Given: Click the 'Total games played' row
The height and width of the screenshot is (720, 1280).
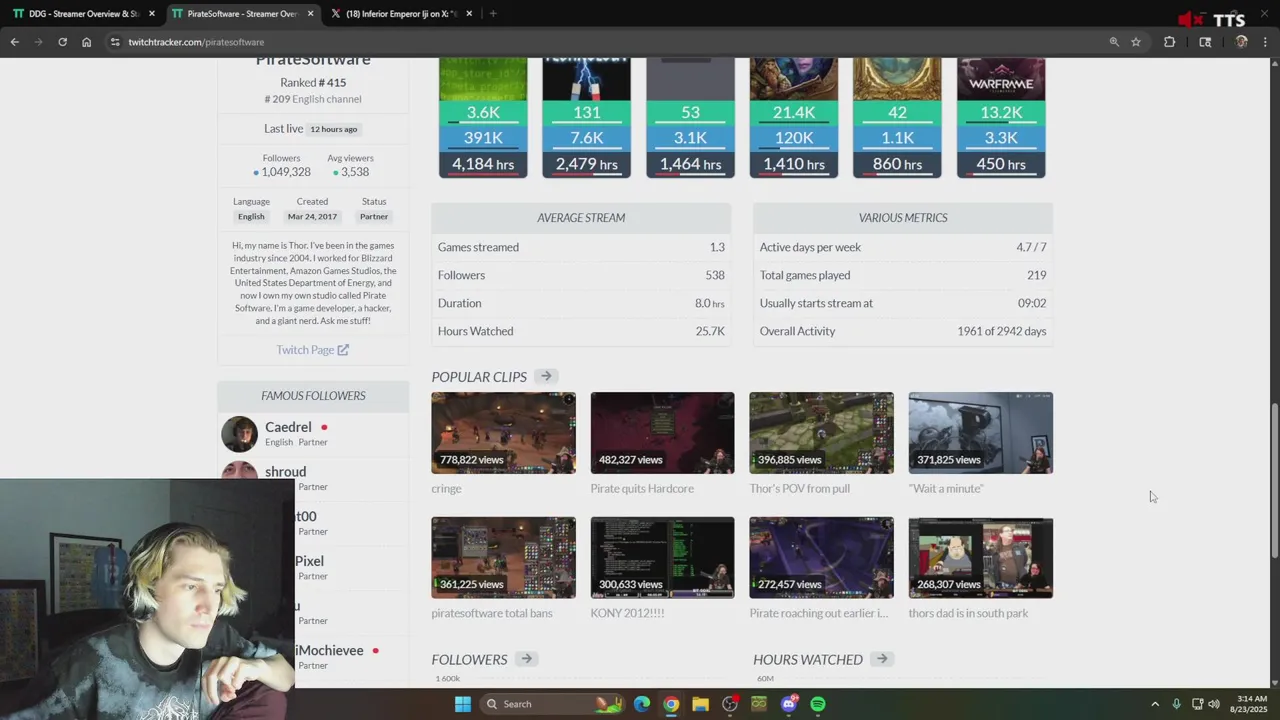Looking at the screenshot, I should [903, 275].
